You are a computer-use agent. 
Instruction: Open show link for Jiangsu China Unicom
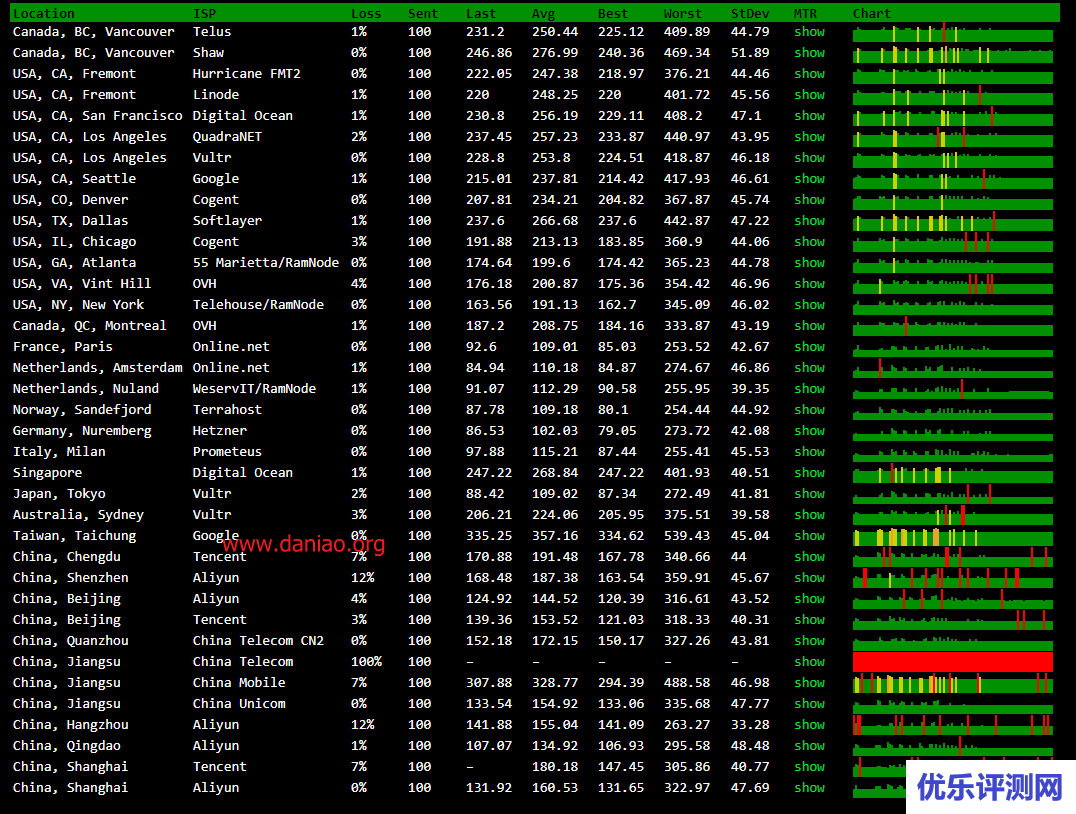809,703
